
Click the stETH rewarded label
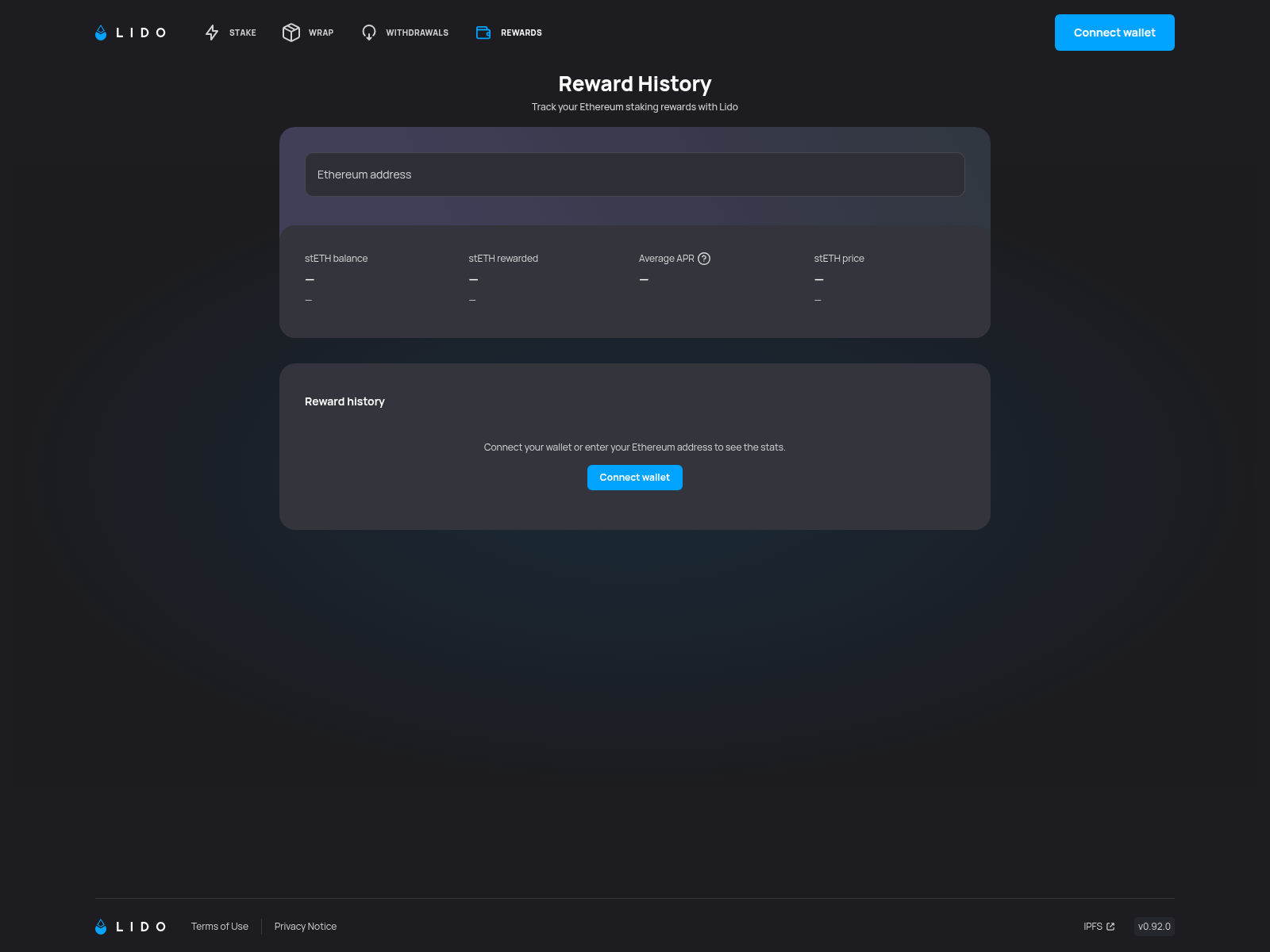coord(503,259)
